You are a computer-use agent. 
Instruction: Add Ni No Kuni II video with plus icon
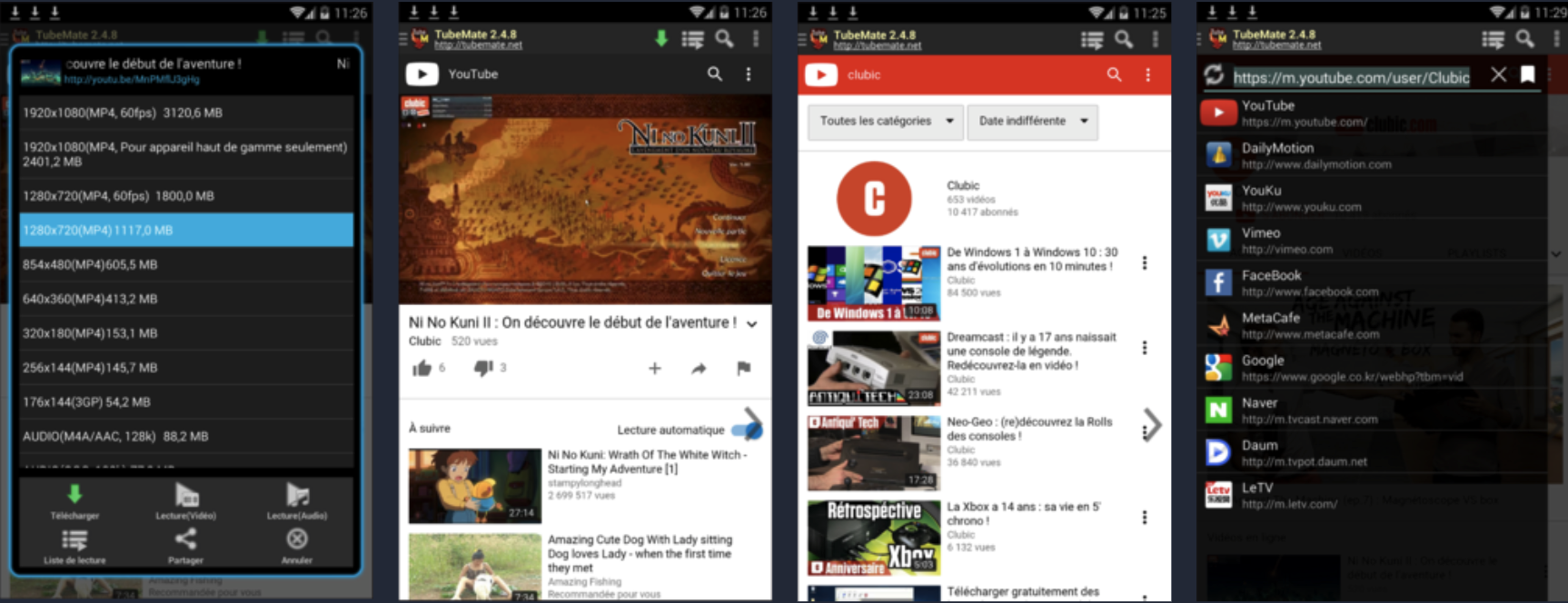[x=655, y=368]
